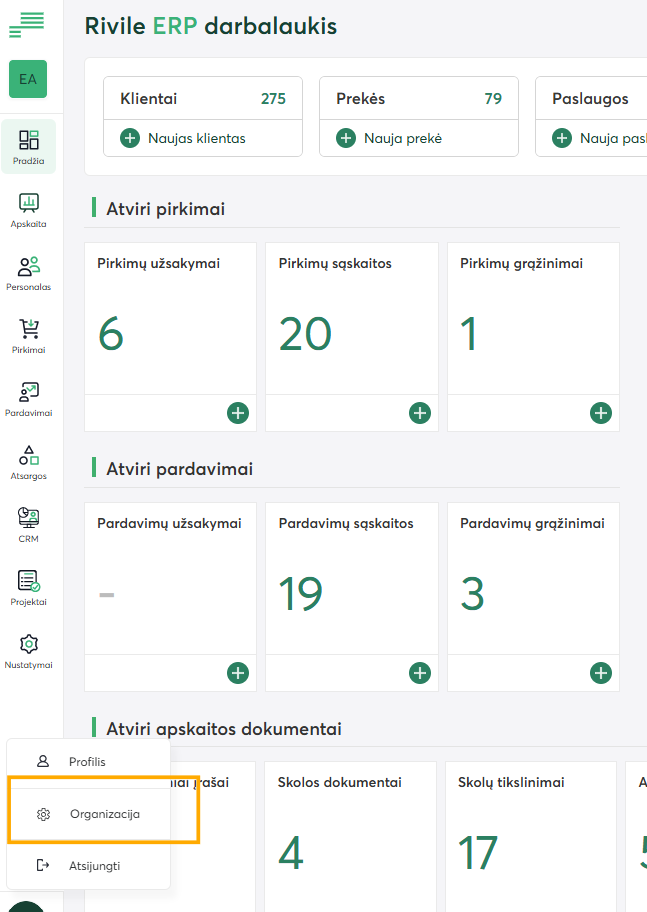
Task: Select Organizacija from user menu
Action: (x=88, y=814)
